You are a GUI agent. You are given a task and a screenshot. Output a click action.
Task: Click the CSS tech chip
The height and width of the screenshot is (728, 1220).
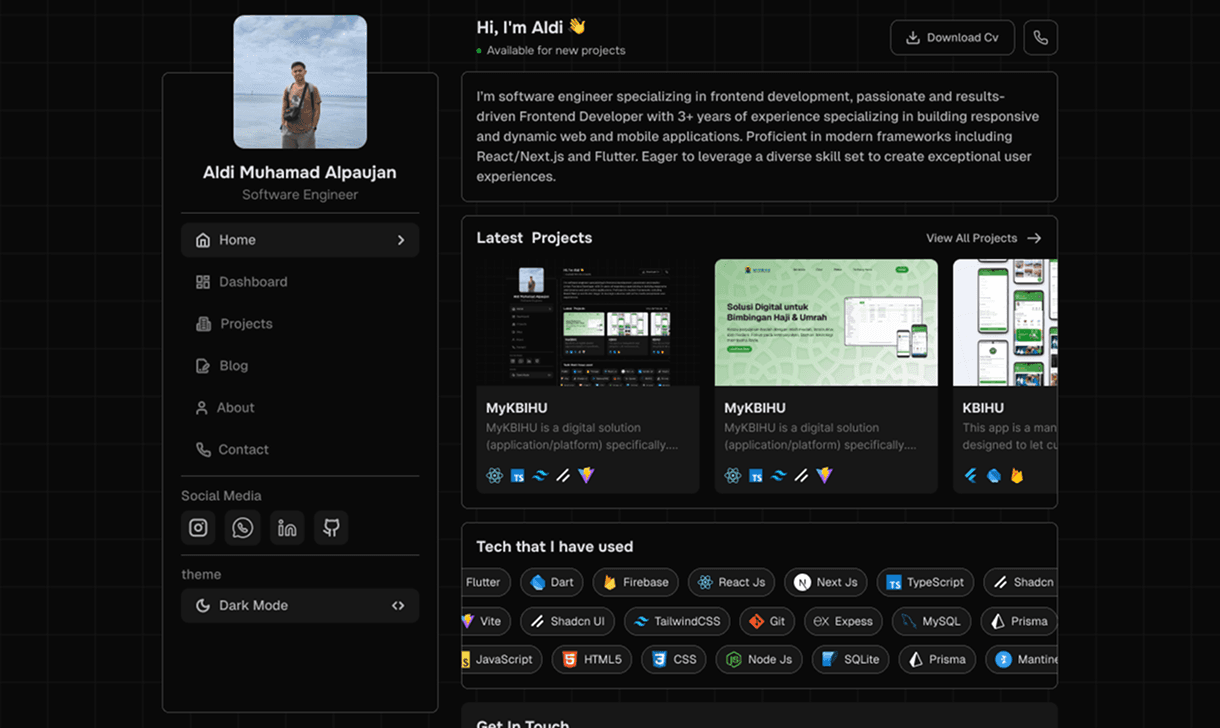click(x=674, y=660)
